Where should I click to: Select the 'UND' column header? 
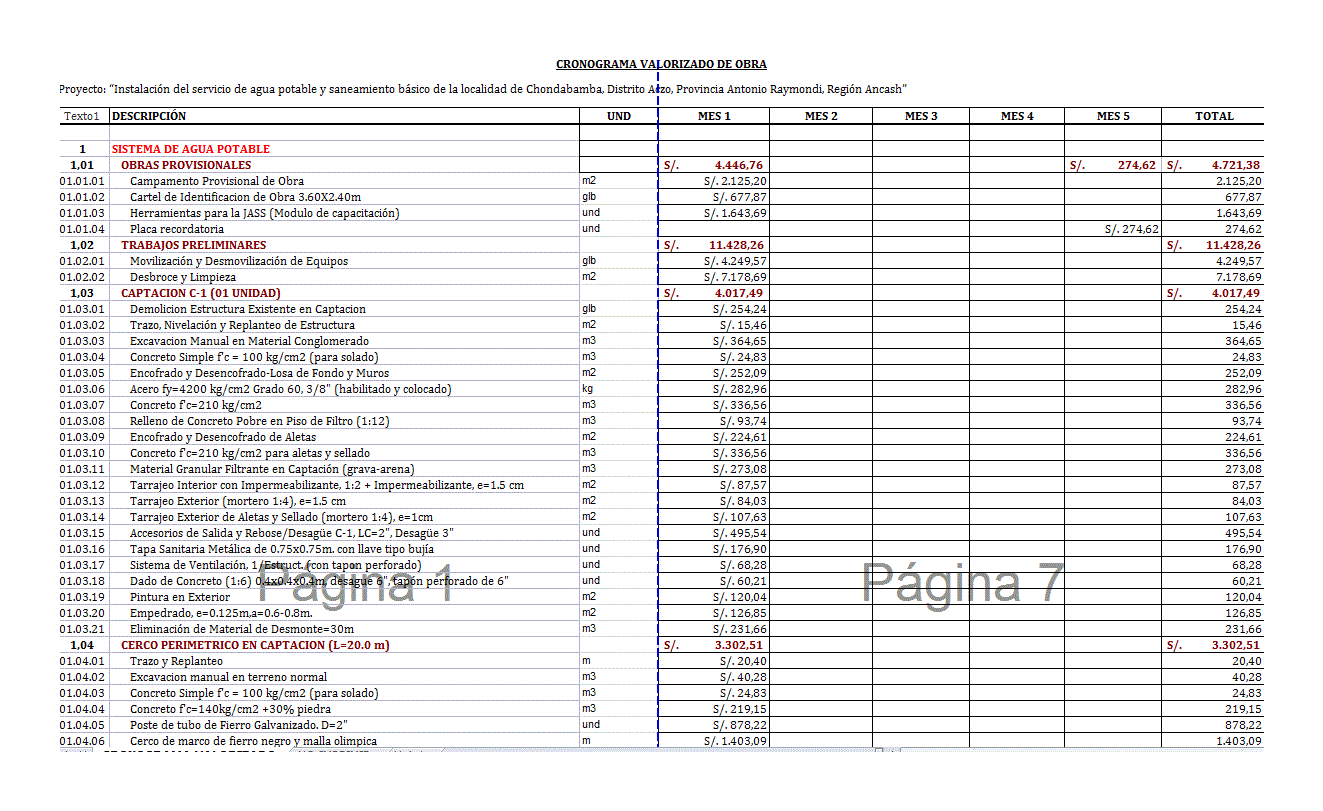click(619, 116)
